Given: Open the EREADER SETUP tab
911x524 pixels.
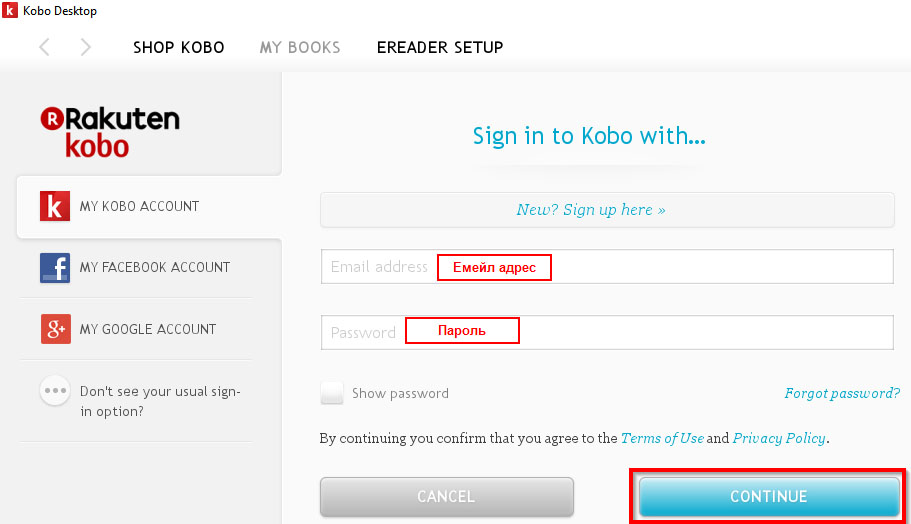Looking at the screenshot, I should [440, 47].
